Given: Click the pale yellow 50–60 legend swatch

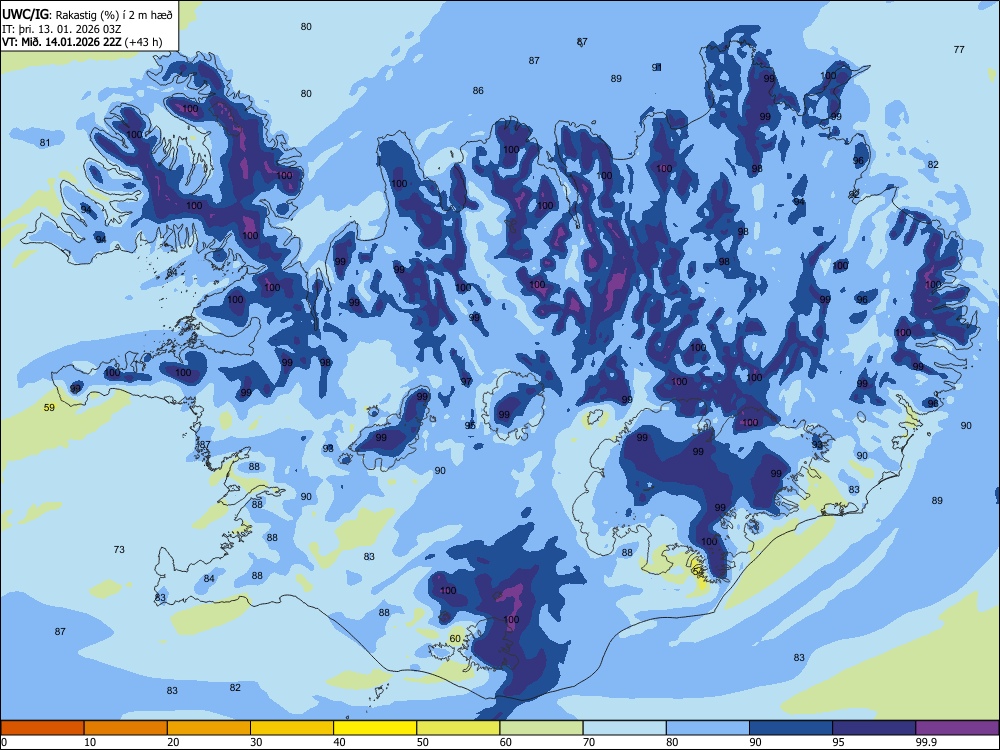Looking at the screenshot, I should [458, 728].
